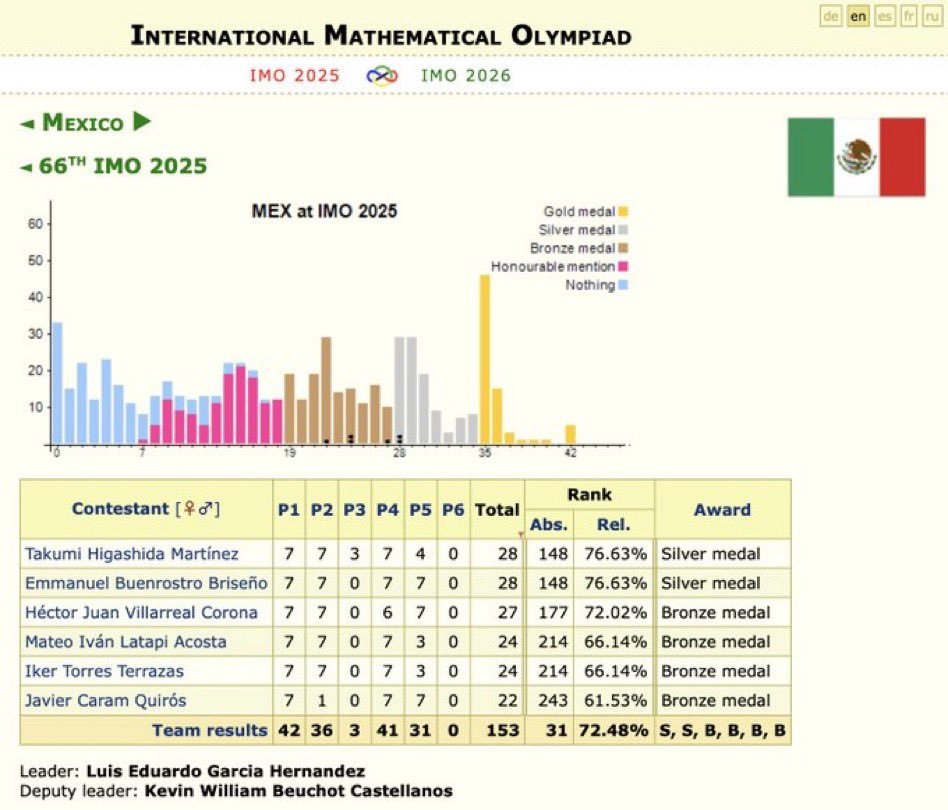Click the Team results row label
948x810 pixels.
(209, 730)
